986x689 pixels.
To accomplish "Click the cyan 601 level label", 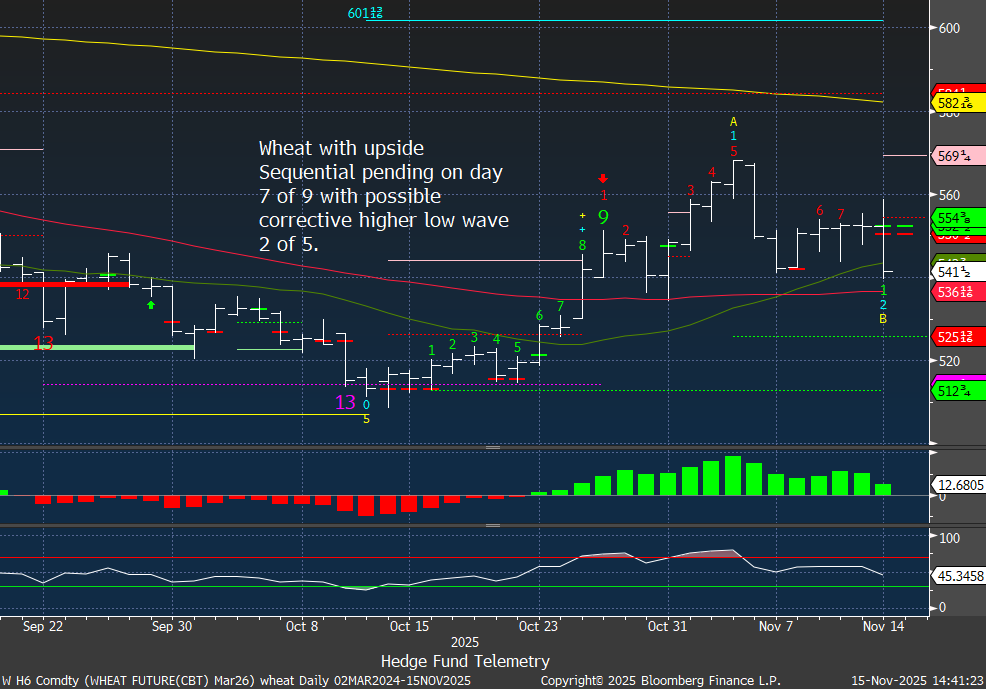I will point(365,13).
